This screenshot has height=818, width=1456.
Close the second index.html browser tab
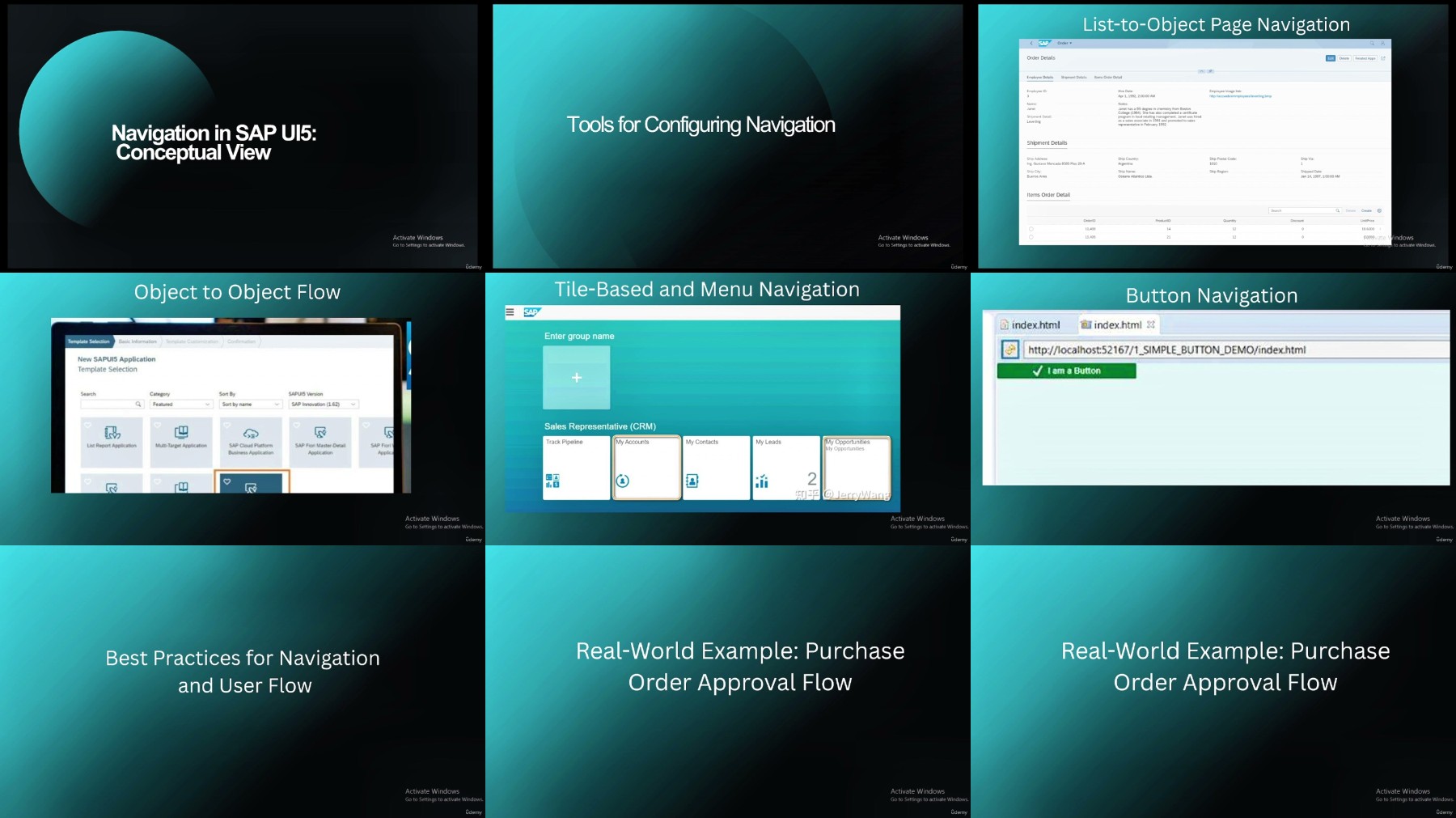pos(1151,324)
